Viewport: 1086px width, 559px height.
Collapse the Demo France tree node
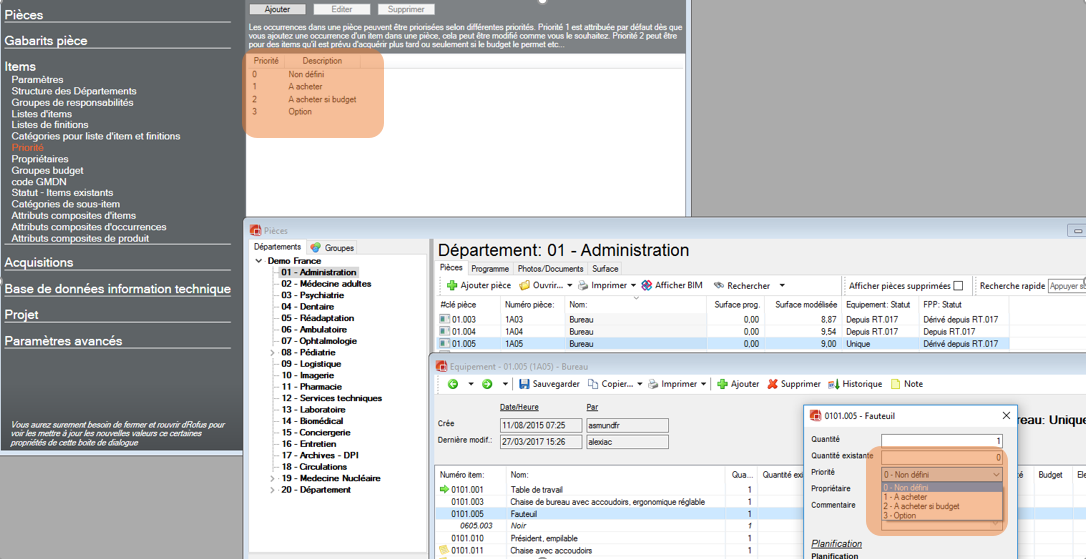(x=259, y=261)
